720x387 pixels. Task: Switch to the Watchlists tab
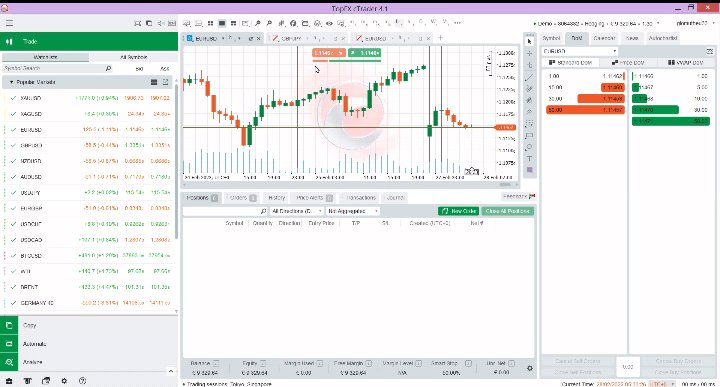[x=45, y=57]
